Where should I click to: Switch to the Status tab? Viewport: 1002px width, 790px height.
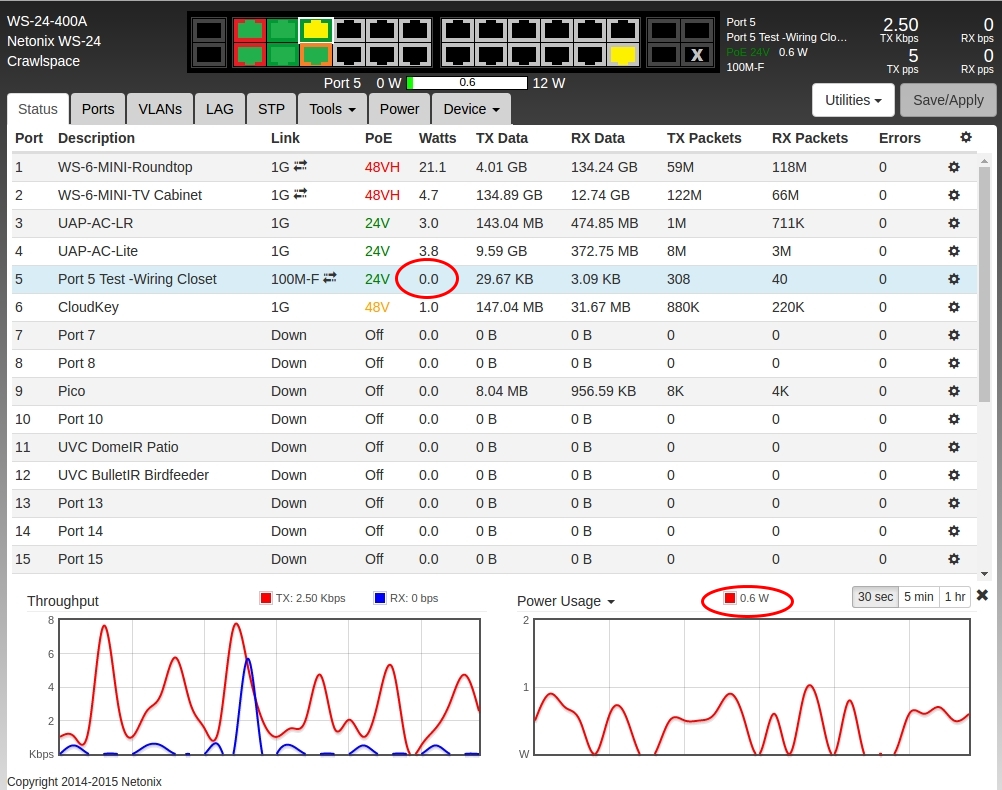click(38, 109)
